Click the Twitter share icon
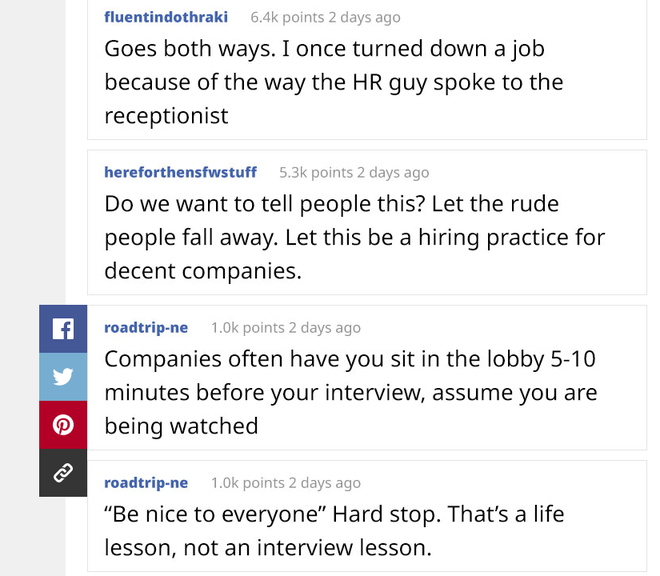 click(63, 376)
